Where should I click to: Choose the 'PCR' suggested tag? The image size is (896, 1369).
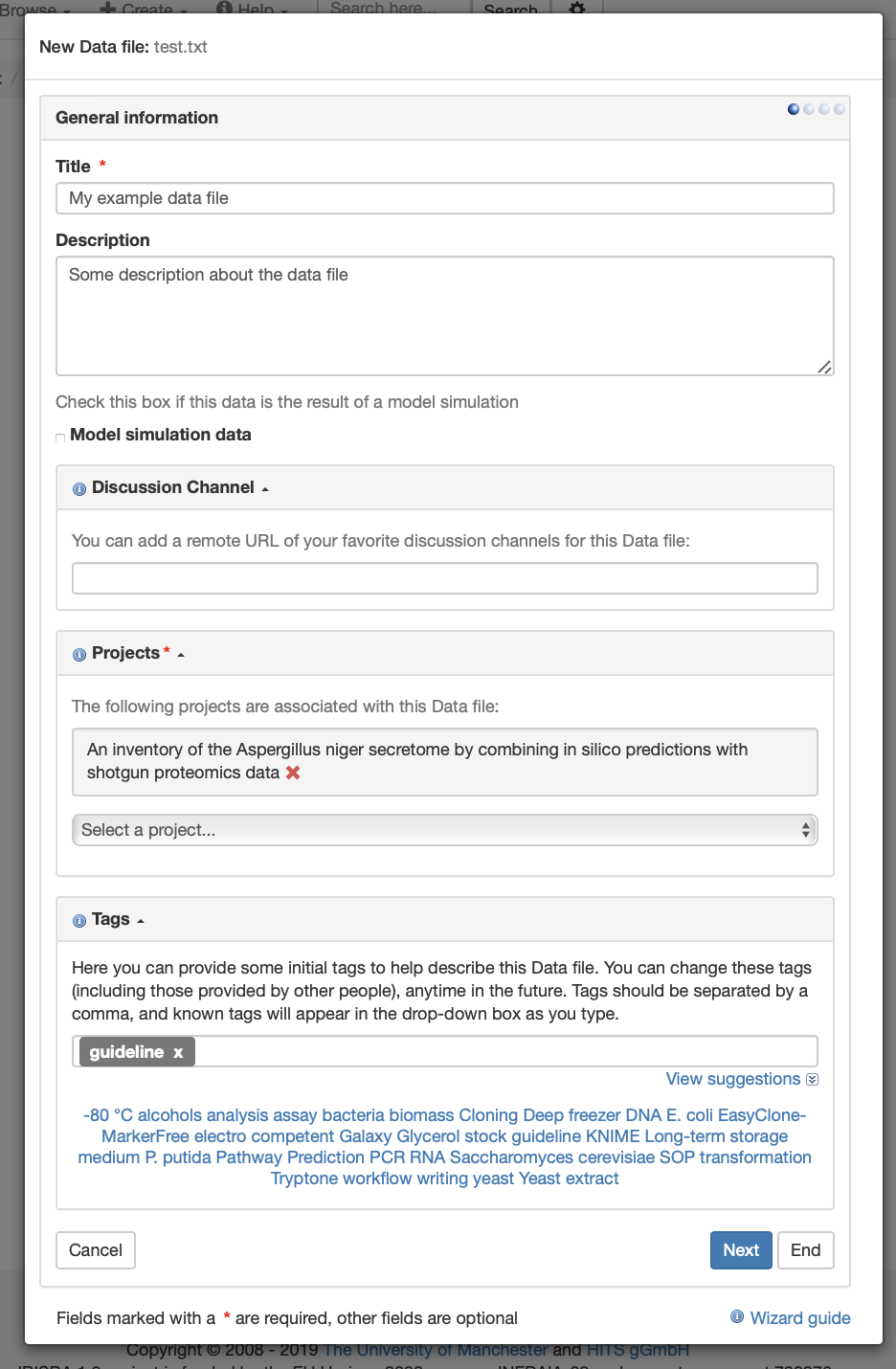[x=387, y=1157]
